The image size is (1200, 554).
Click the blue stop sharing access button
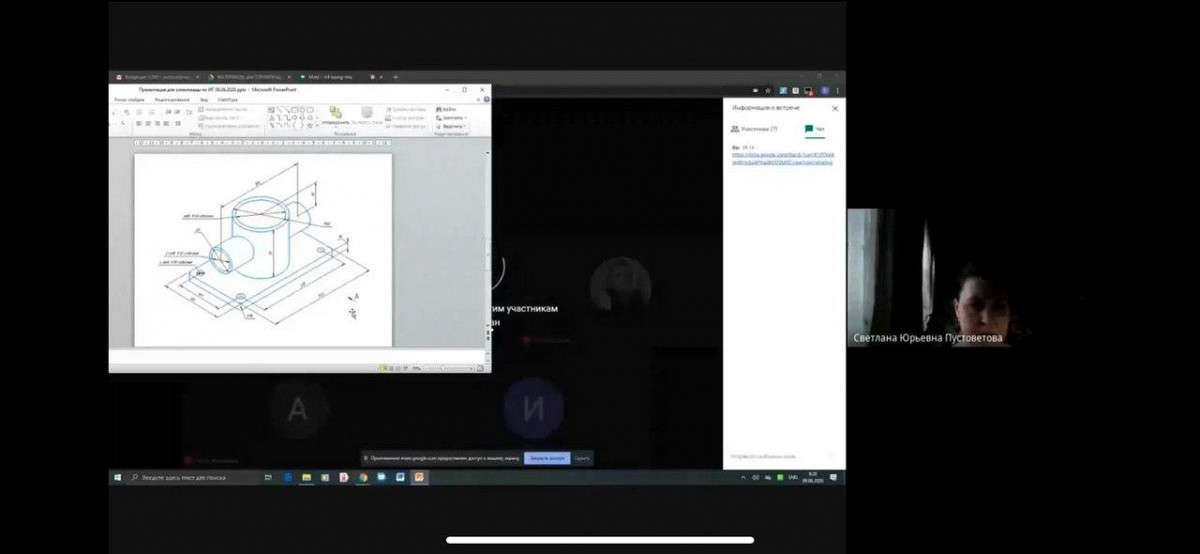tap(547, 458)
